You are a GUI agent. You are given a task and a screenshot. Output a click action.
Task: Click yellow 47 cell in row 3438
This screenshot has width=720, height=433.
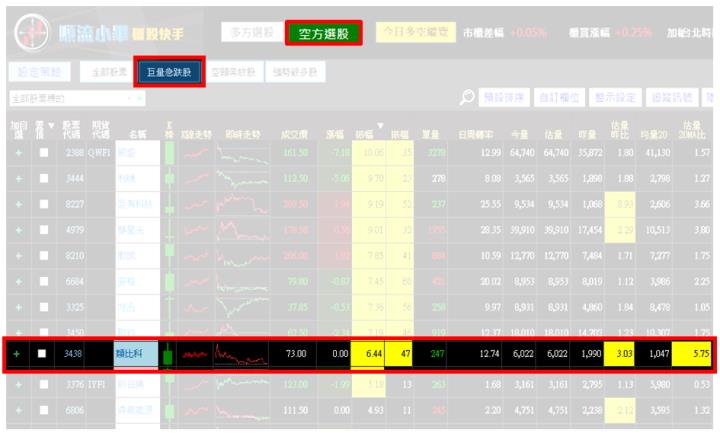(x=399, y=354)
